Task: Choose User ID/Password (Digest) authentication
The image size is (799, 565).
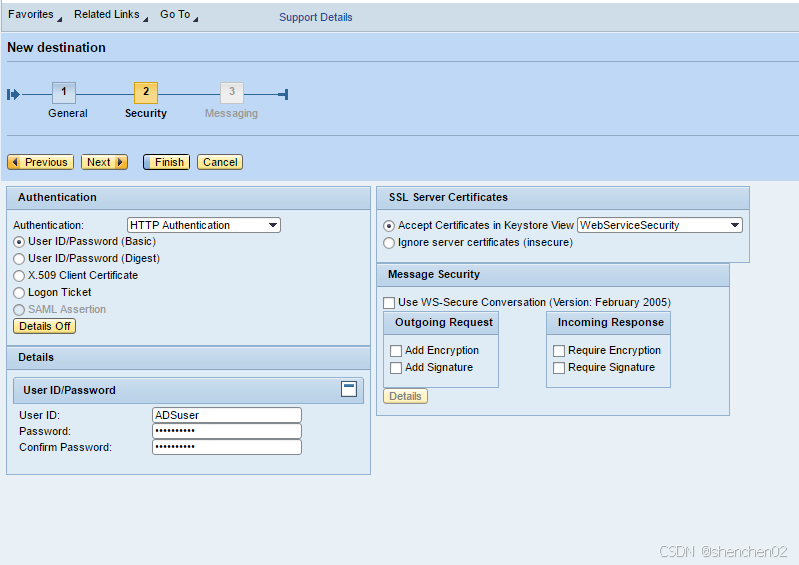Action: click(19, 258)
